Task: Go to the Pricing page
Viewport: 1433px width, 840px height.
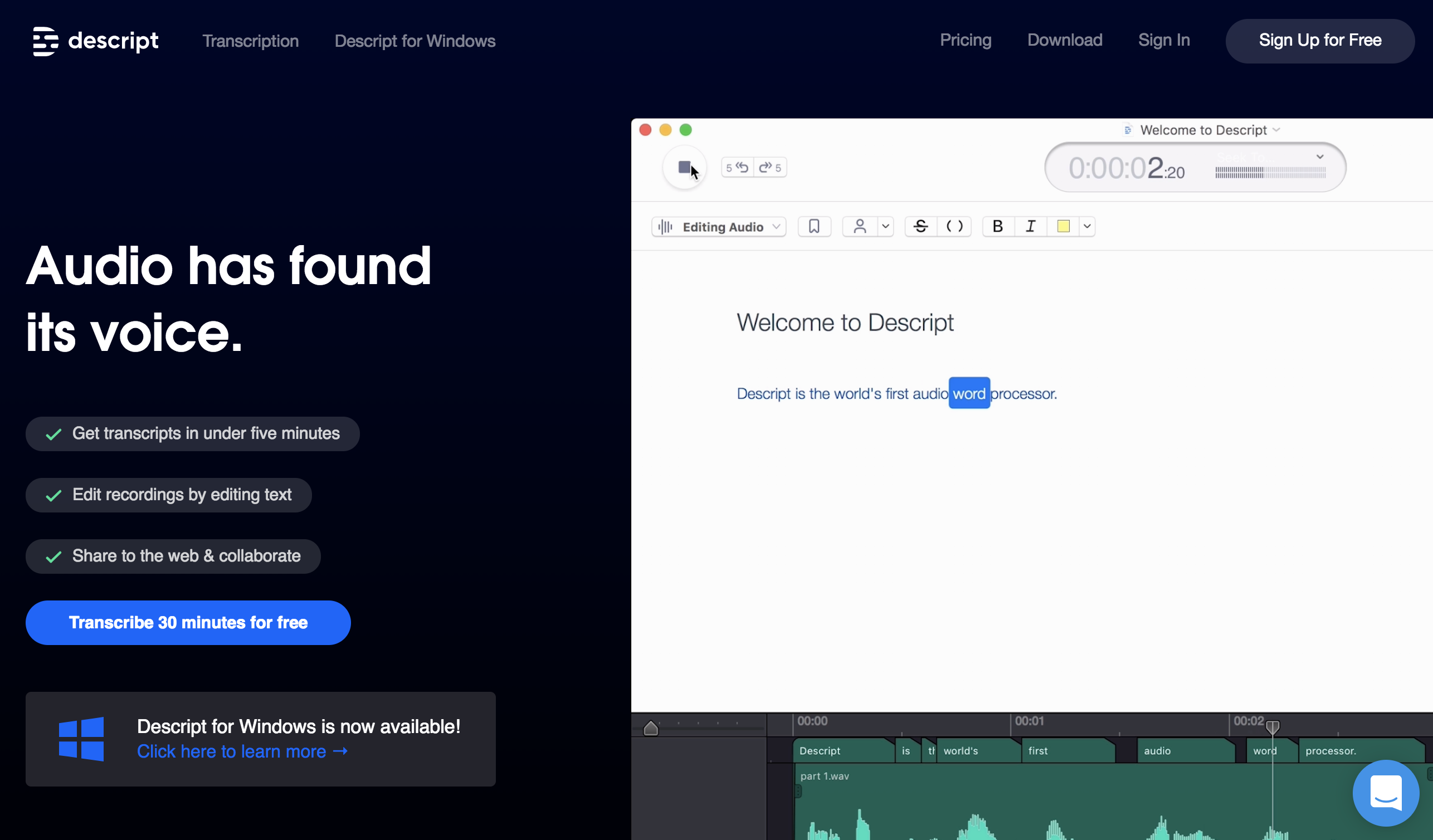Action: coord(965,40)
